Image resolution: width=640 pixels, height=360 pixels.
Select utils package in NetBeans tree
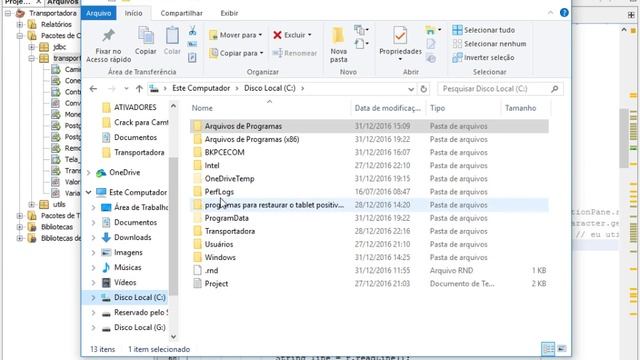[x=60, y=204]
